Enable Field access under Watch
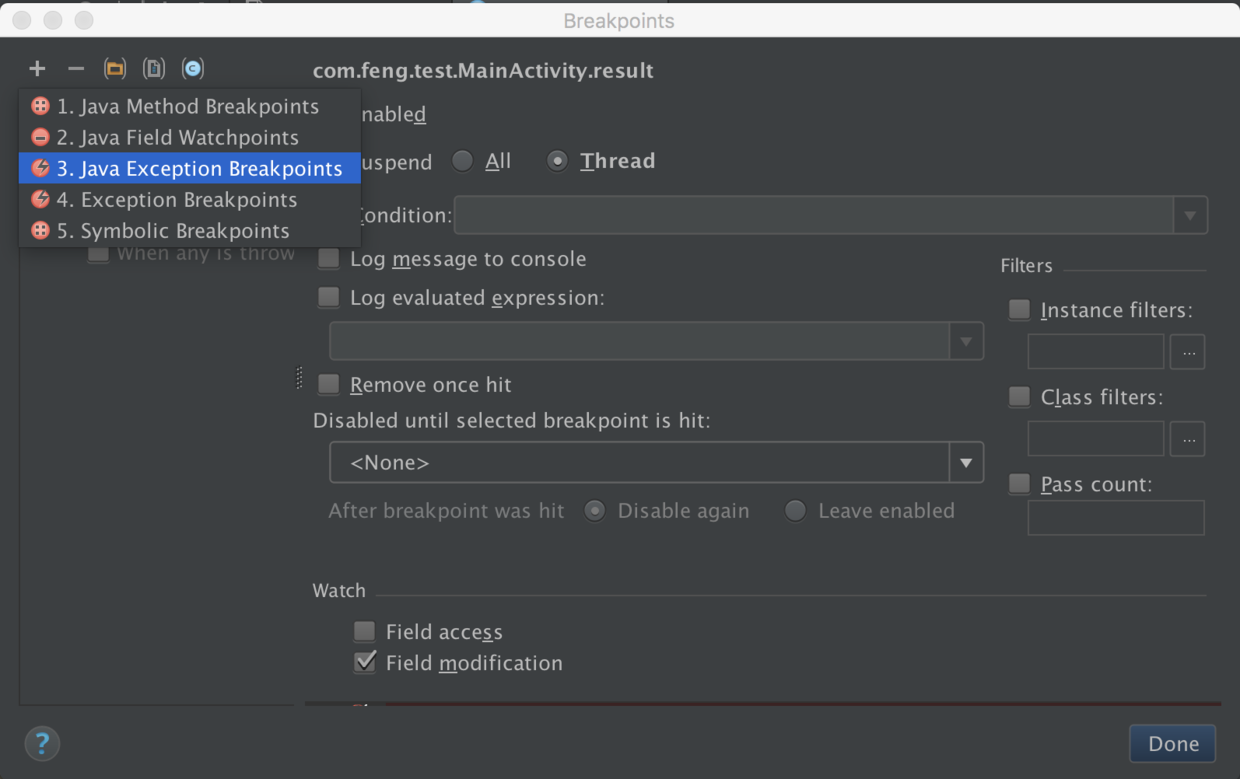1240x779 pixels. point(364,631)
